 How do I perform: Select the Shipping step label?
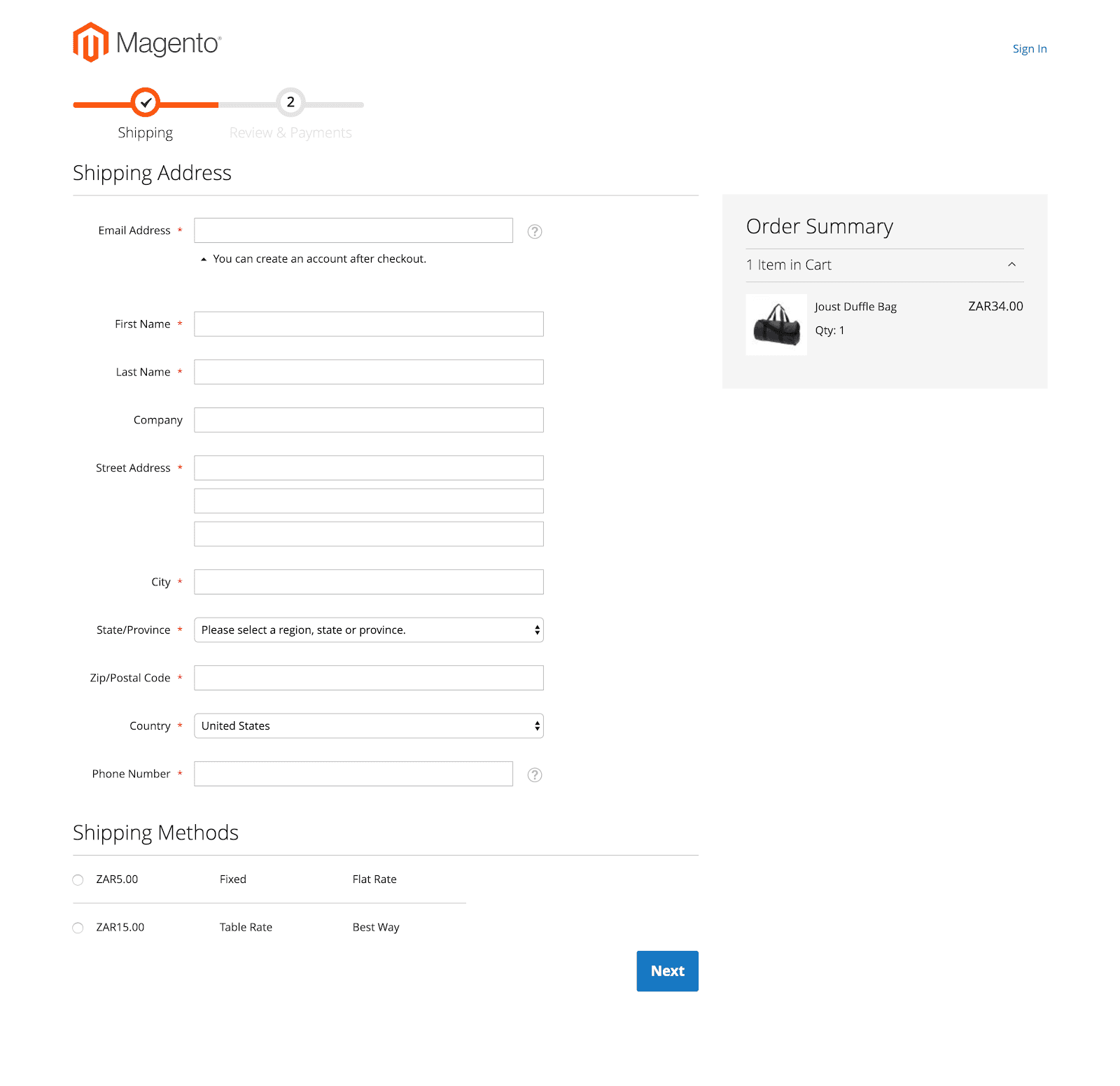145,132
